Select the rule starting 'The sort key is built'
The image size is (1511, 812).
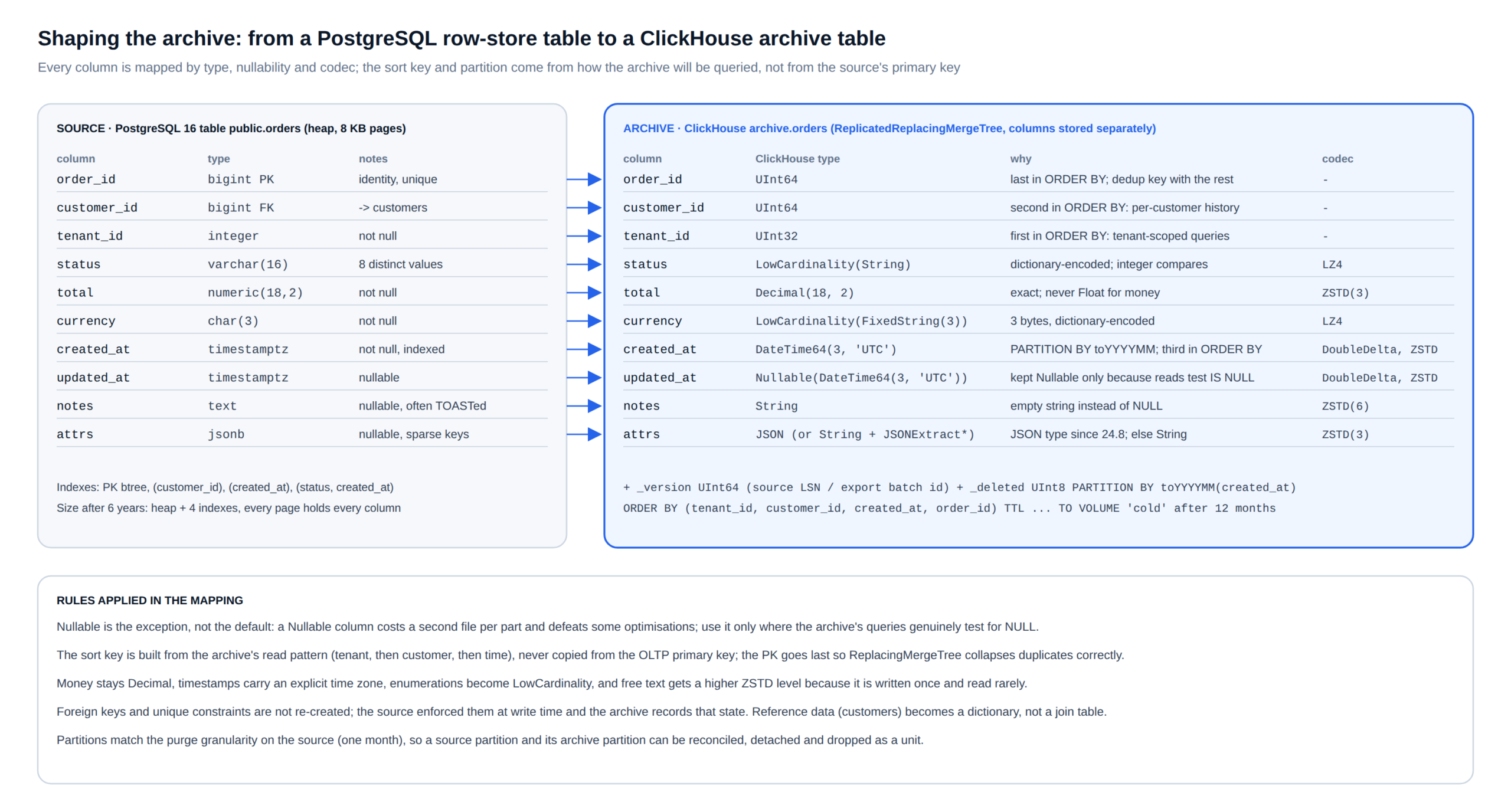click(x=590, y=655)
